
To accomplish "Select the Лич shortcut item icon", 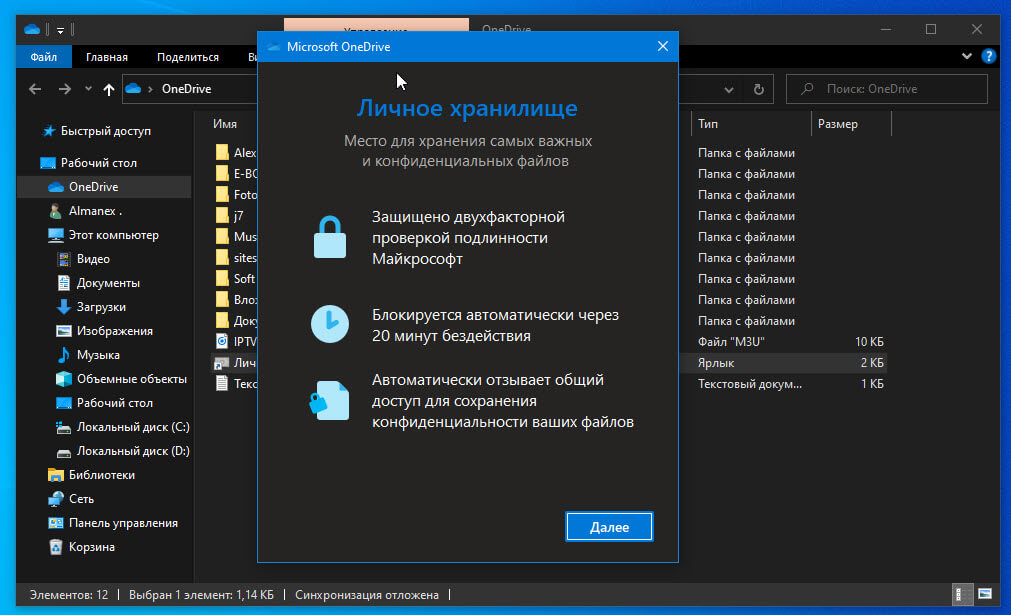I will (222, 363).
